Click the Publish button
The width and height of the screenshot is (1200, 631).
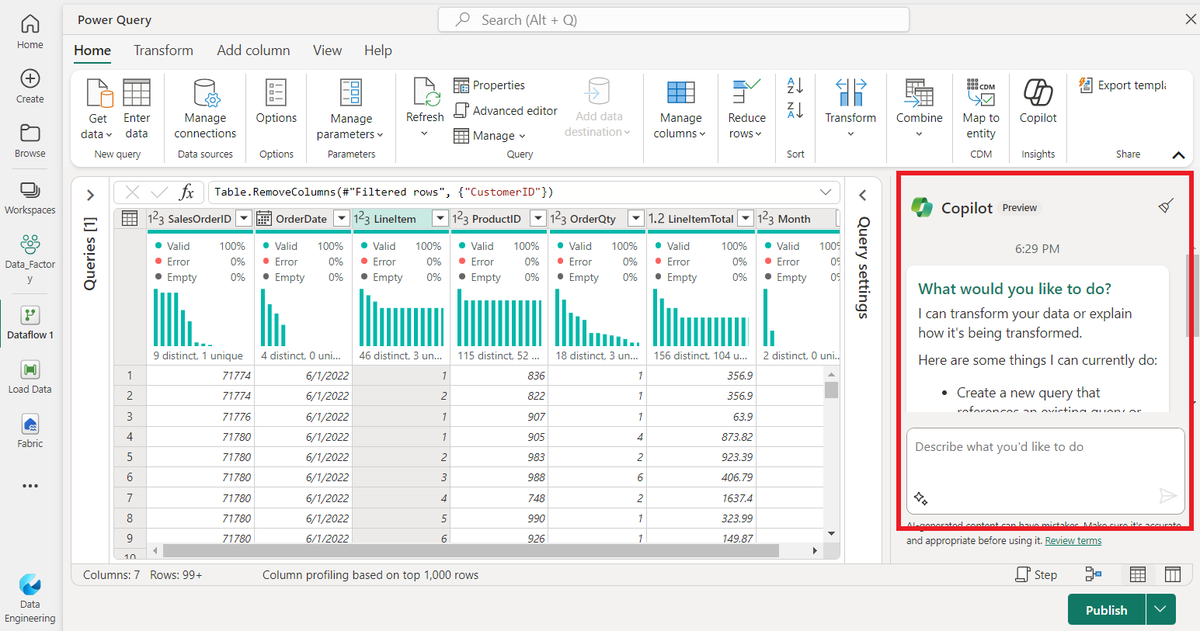pos(1107,610)
